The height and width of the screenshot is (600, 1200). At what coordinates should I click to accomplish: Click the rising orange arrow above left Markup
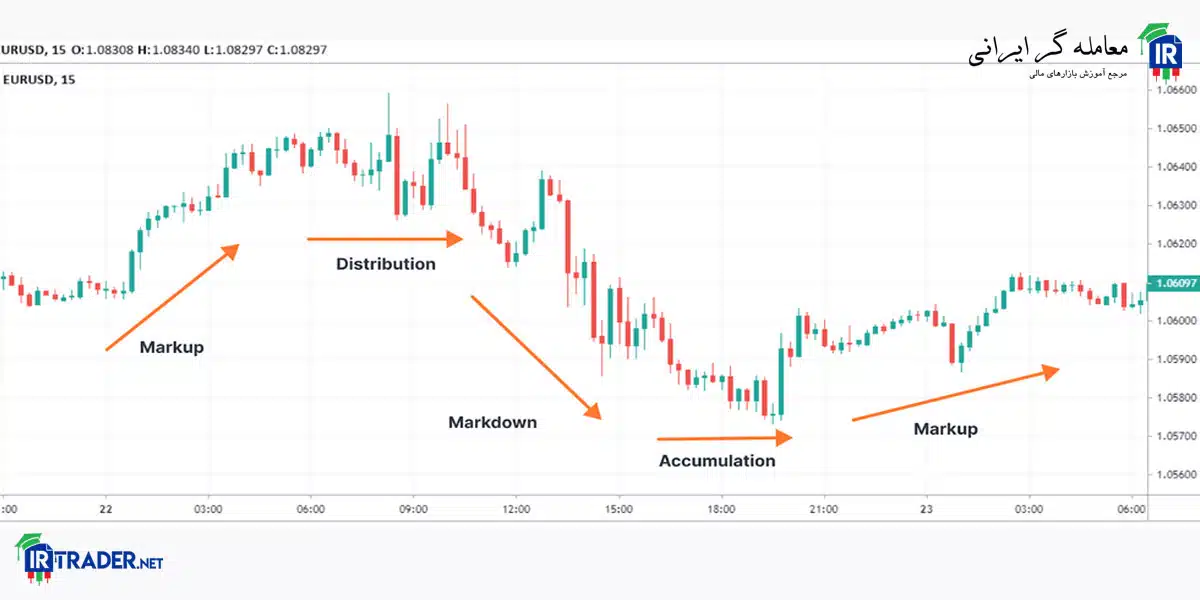(x=173, y=296)
